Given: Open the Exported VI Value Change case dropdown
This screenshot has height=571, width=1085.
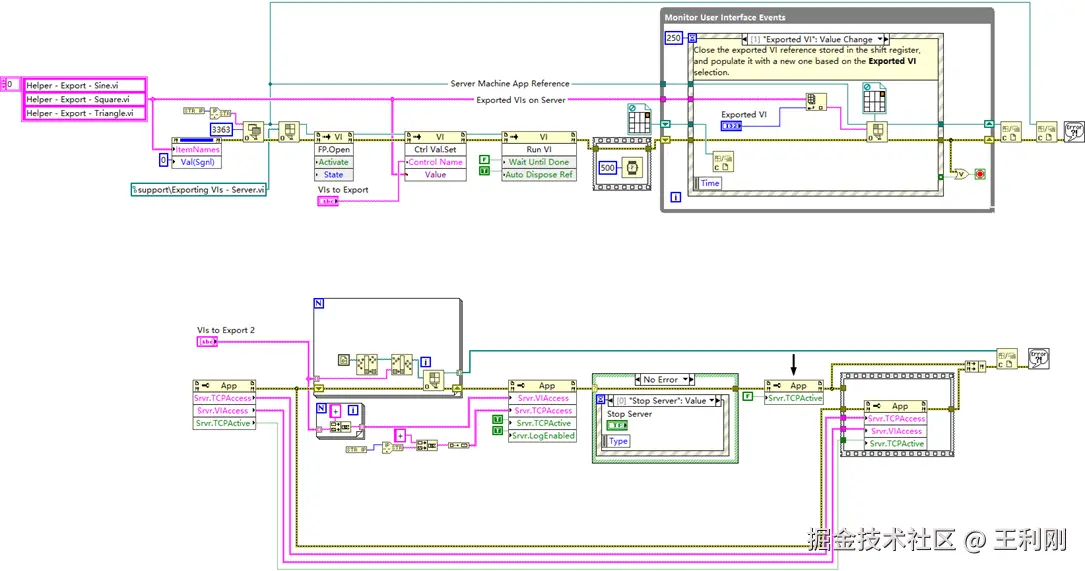Looking at the screenshot, I should [x=880, y=39].
